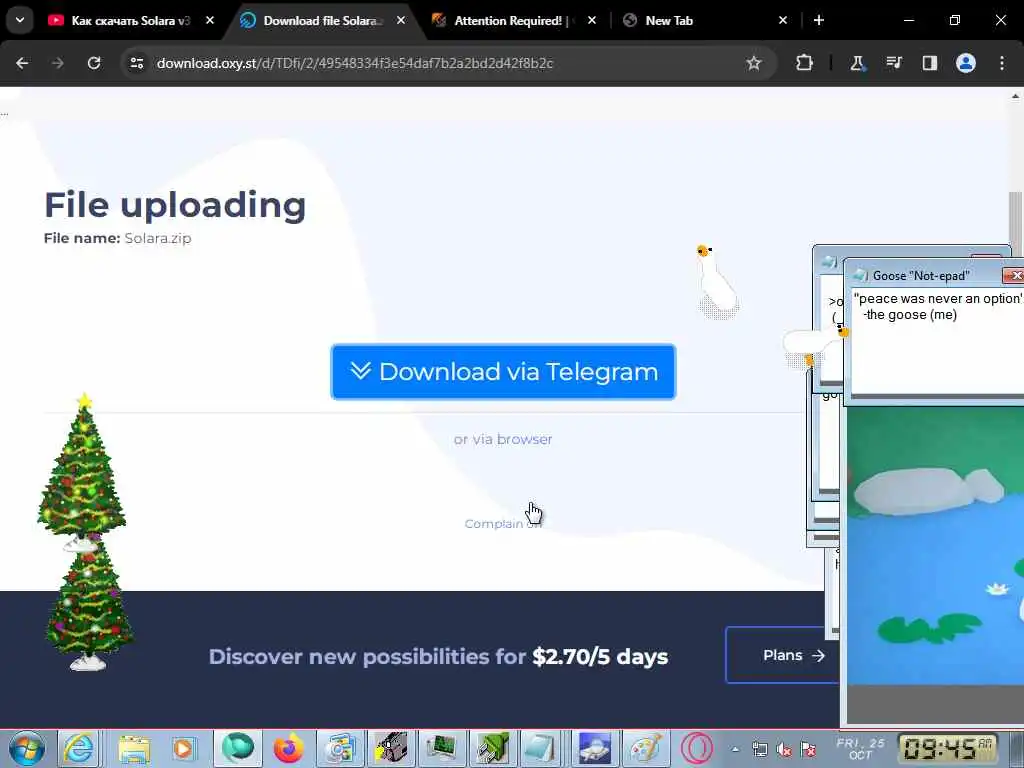
Task: Open Chrome Labs flask icon
Action: pyautogui.click(x=857, y=63)
